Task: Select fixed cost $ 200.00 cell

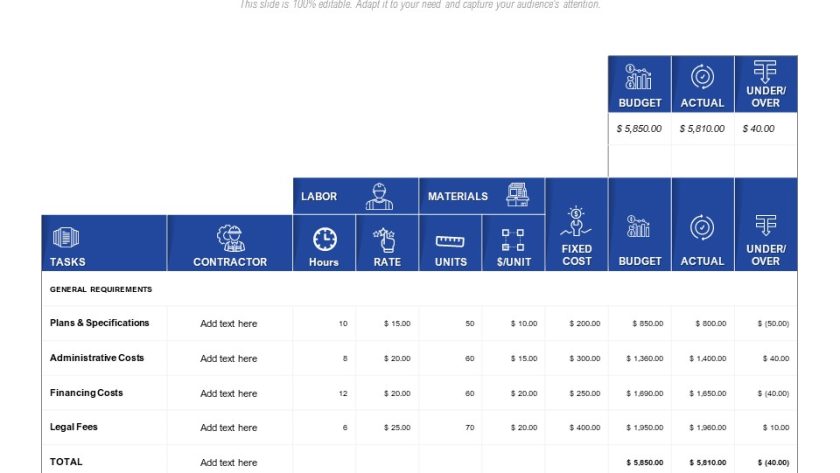Action: coord(584,324)
